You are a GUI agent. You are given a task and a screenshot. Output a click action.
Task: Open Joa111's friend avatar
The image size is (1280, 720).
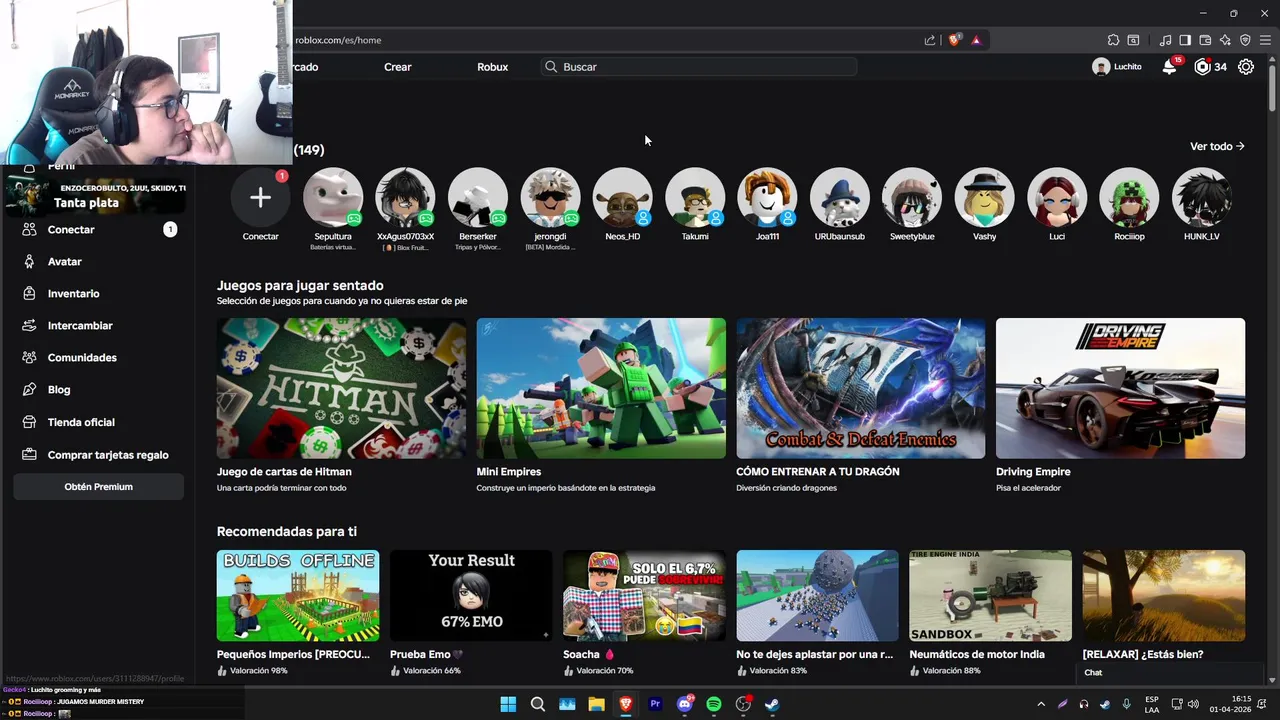(767, 197)
